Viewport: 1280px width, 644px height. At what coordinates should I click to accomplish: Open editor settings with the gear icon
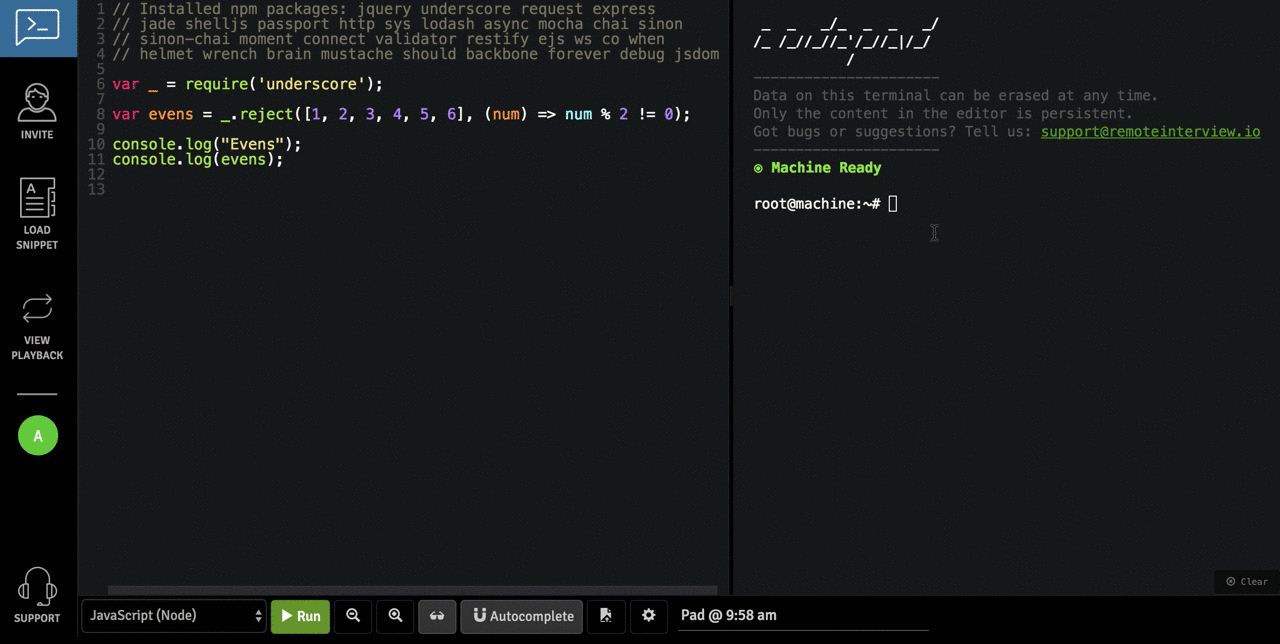pos(648,616)
